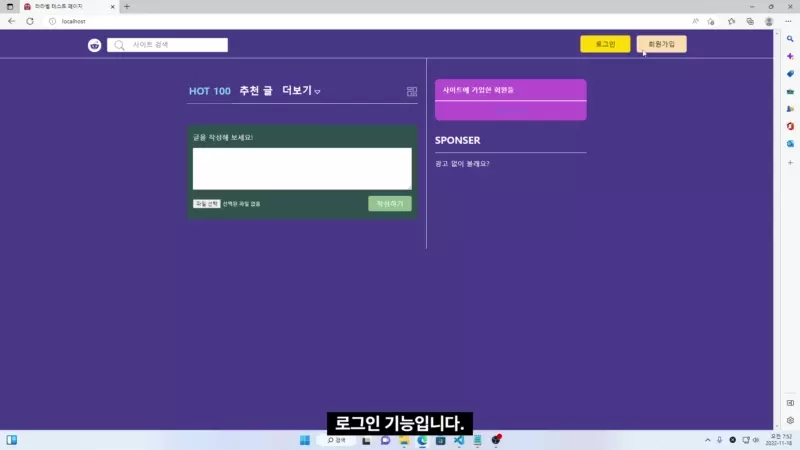Click the 회원가입 button
Screen dimensions: 800x450
coord(661,44)
